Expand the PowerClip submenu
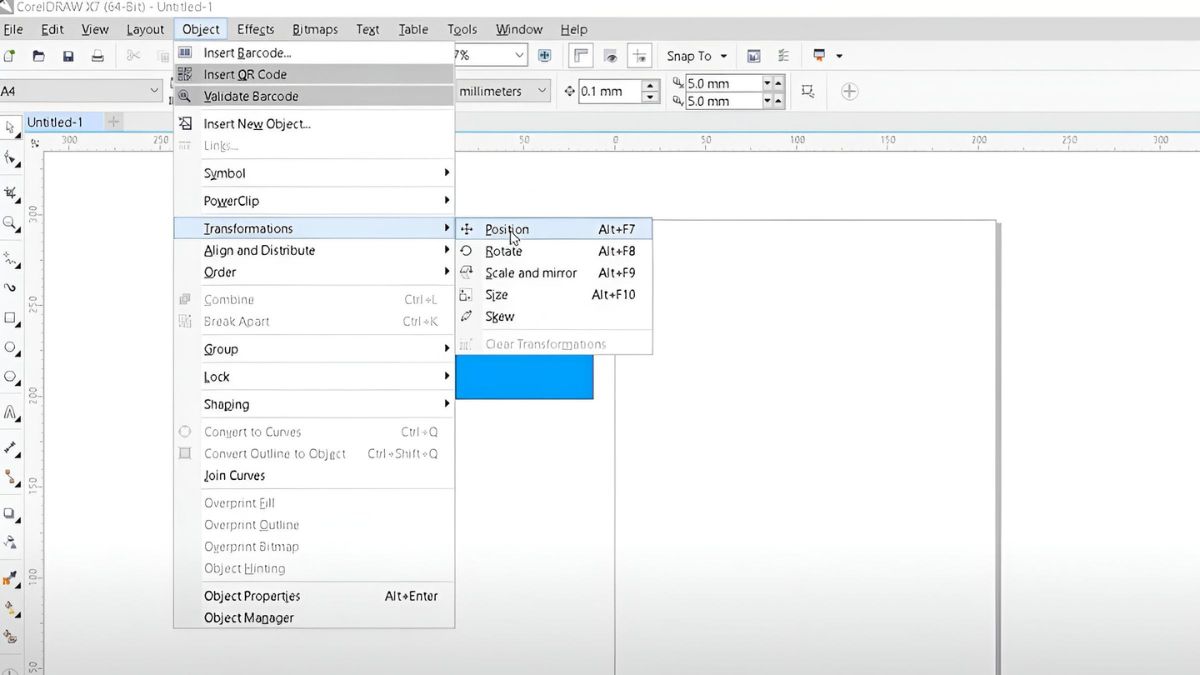Screen dimensions: 1200x675 (314, 201)
